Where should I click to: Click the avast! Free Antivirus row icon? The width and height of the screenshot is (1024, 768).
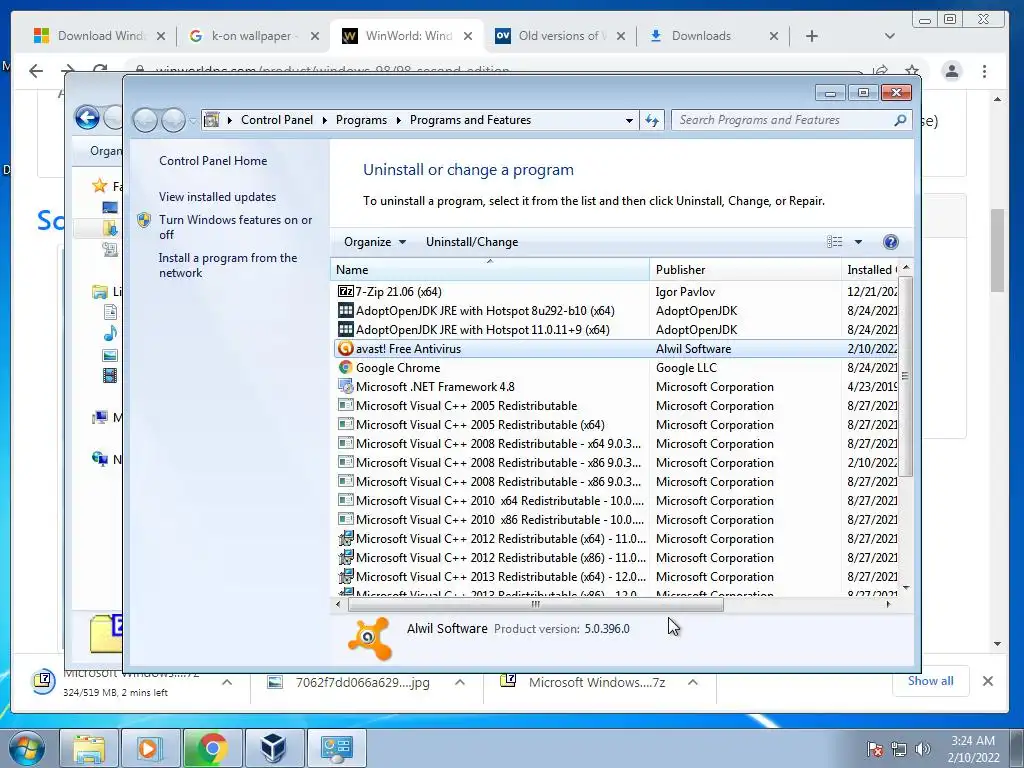[x=345, y=349]
